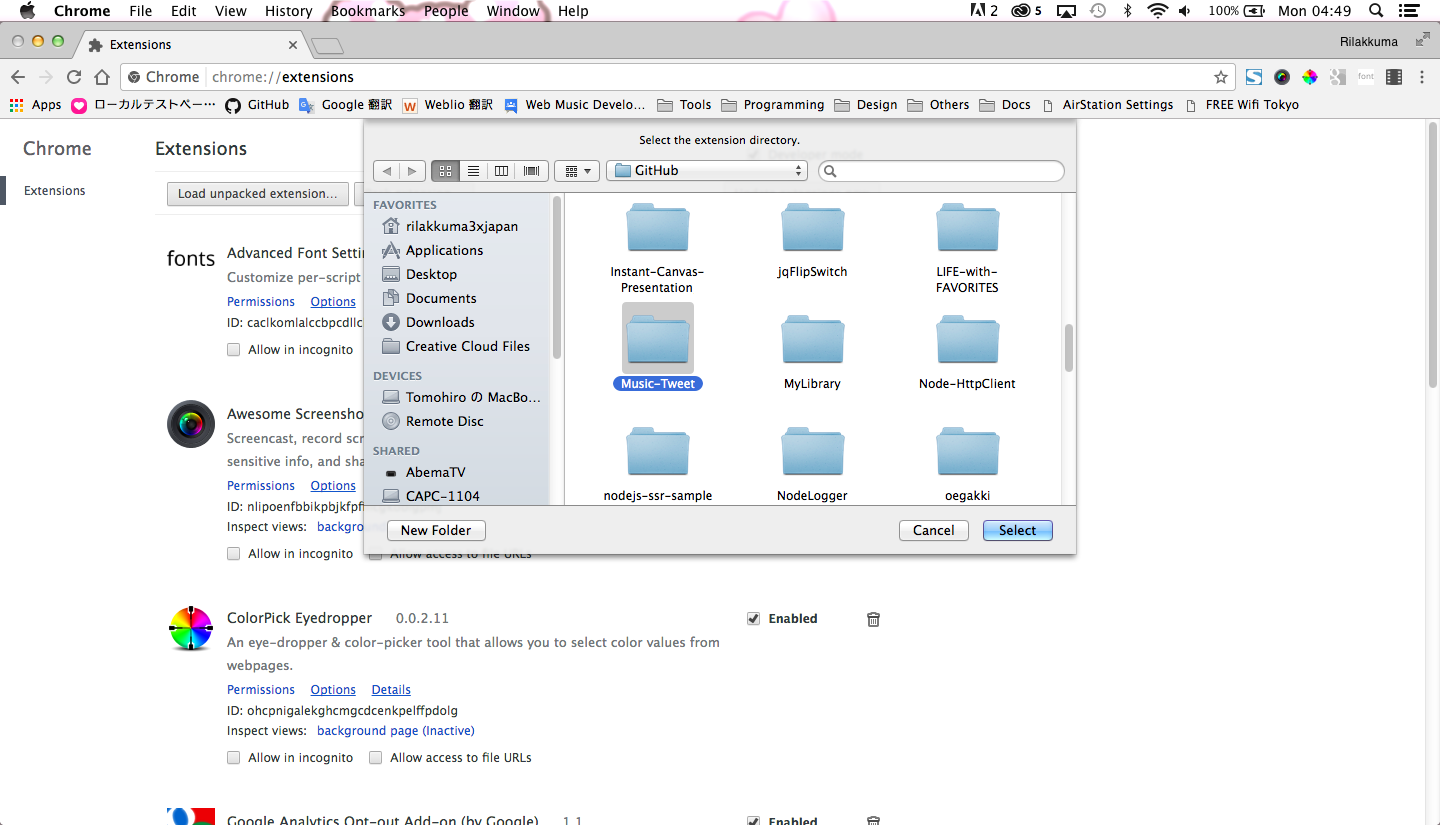Toggle Enabled for Google Analytics Opt-out
1440x825 pixels.
(753, 821)
